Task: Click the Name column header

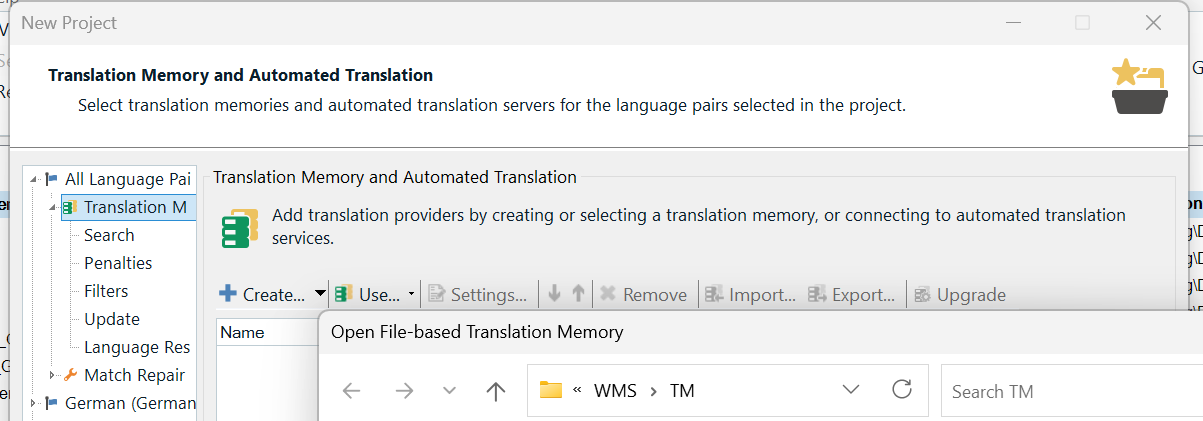Action: click(x=267, y=331)
